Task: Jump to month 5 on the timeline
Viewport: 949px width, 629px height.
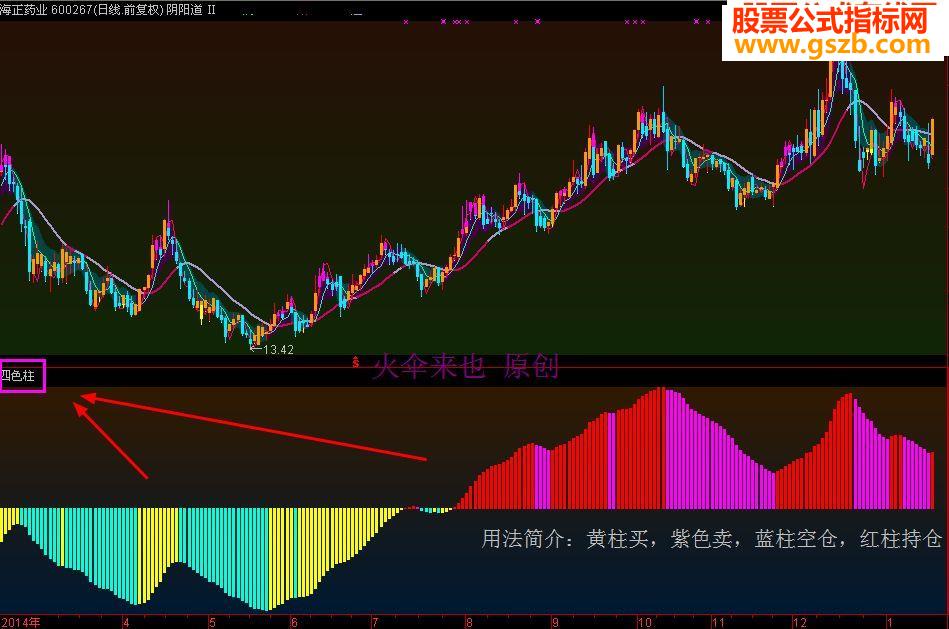Action: tap(212, 622)
